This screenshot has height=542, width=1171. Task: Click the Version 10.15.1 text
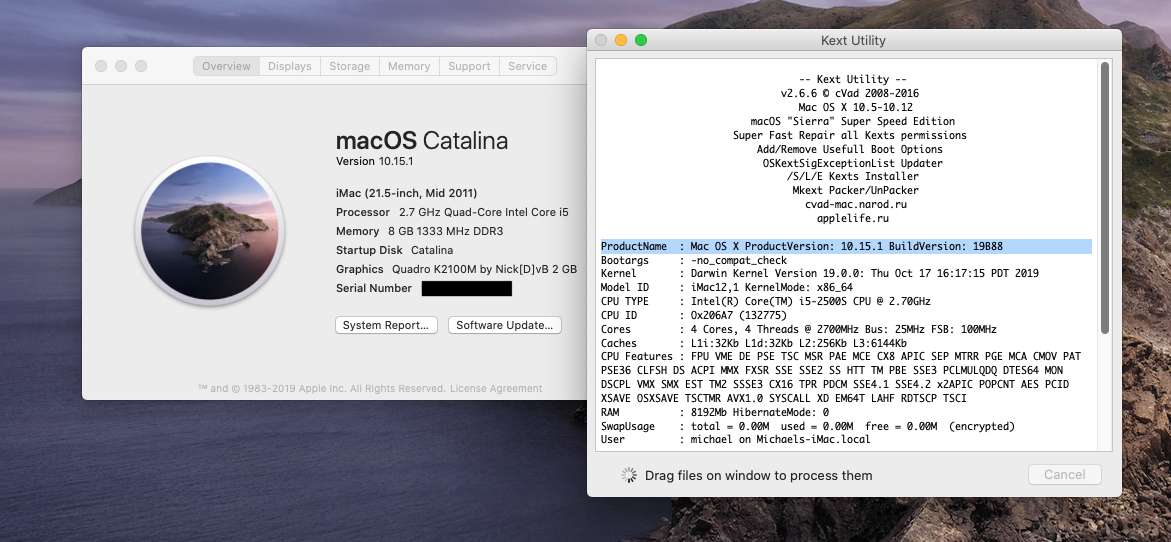[x=375, y=161]
